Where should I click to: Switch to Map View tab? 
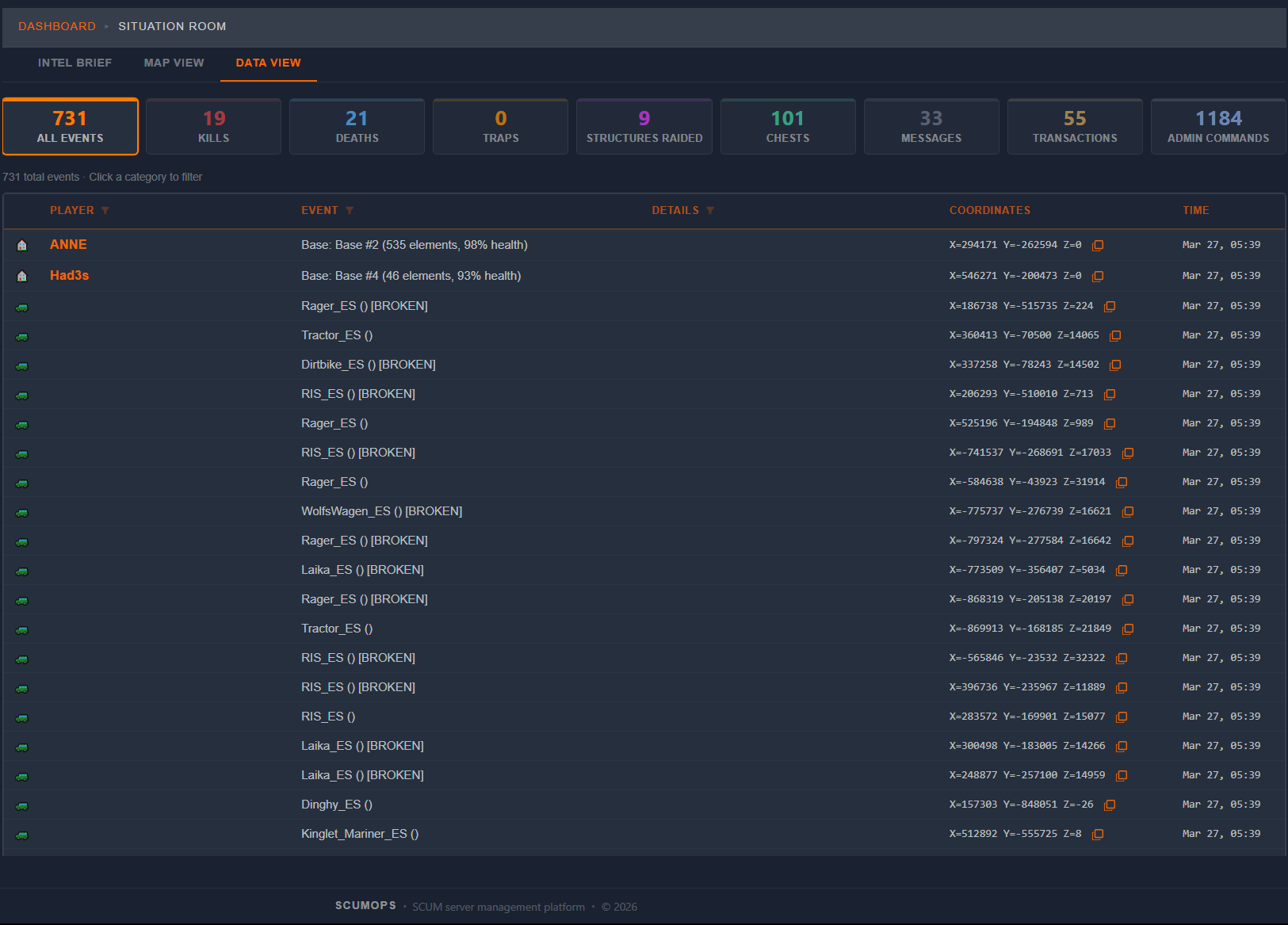coord(174,63)
